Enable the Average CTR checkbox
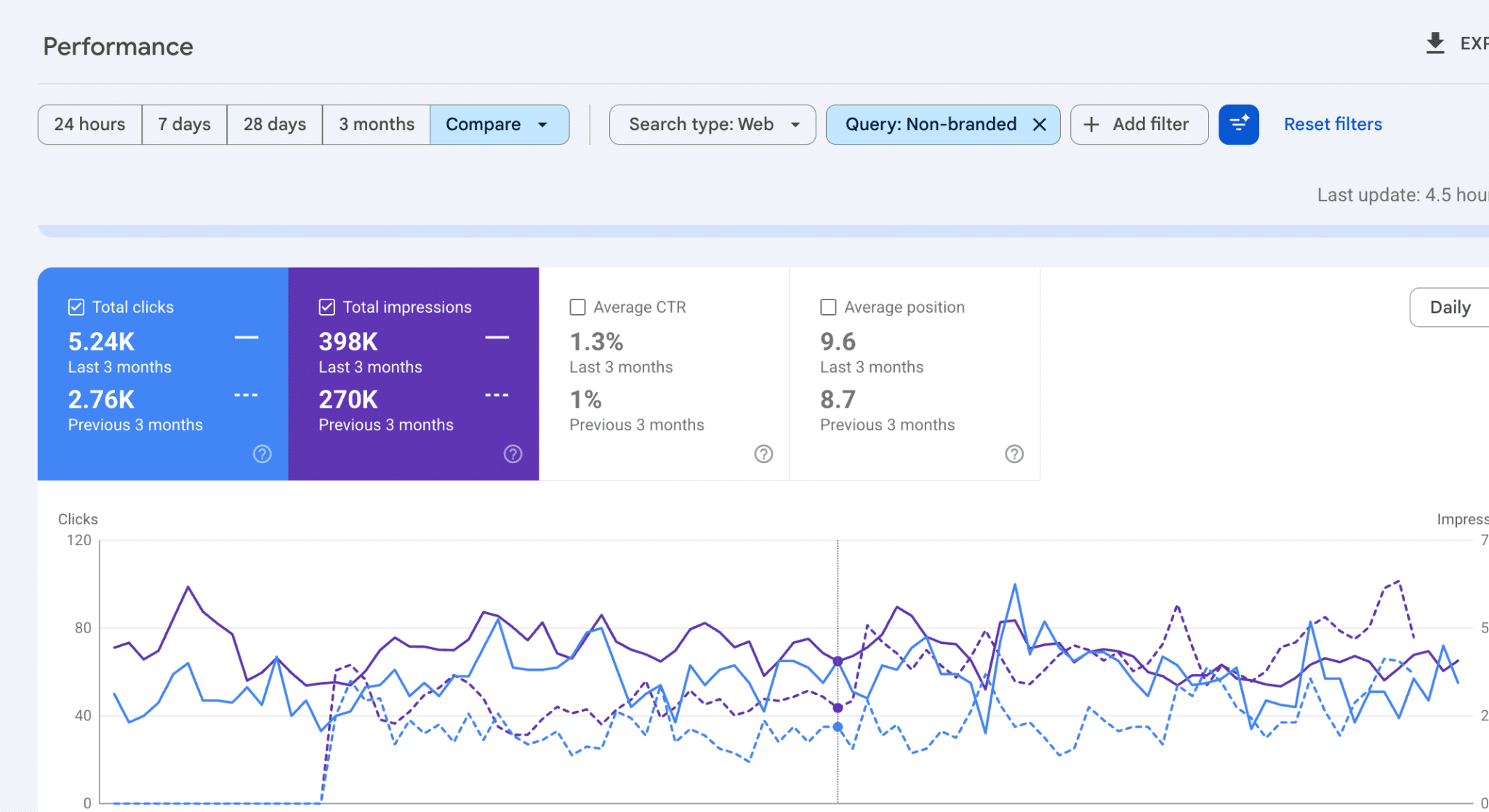Image resolution: width=1489 pixels, height=812 pixels. (x=578, y=307)
